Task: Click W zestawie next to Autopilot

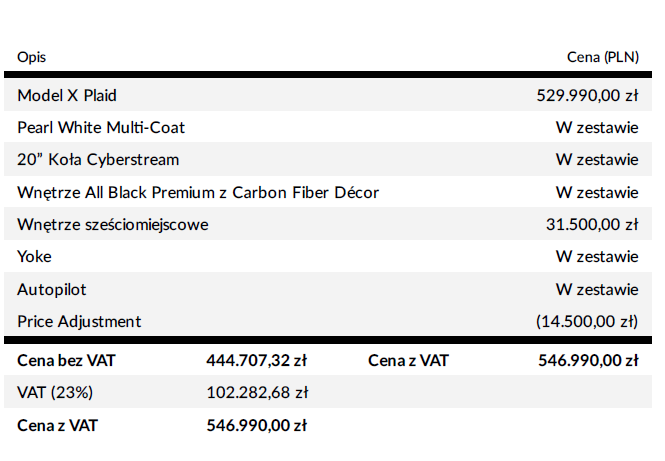Action: point(597,289)
